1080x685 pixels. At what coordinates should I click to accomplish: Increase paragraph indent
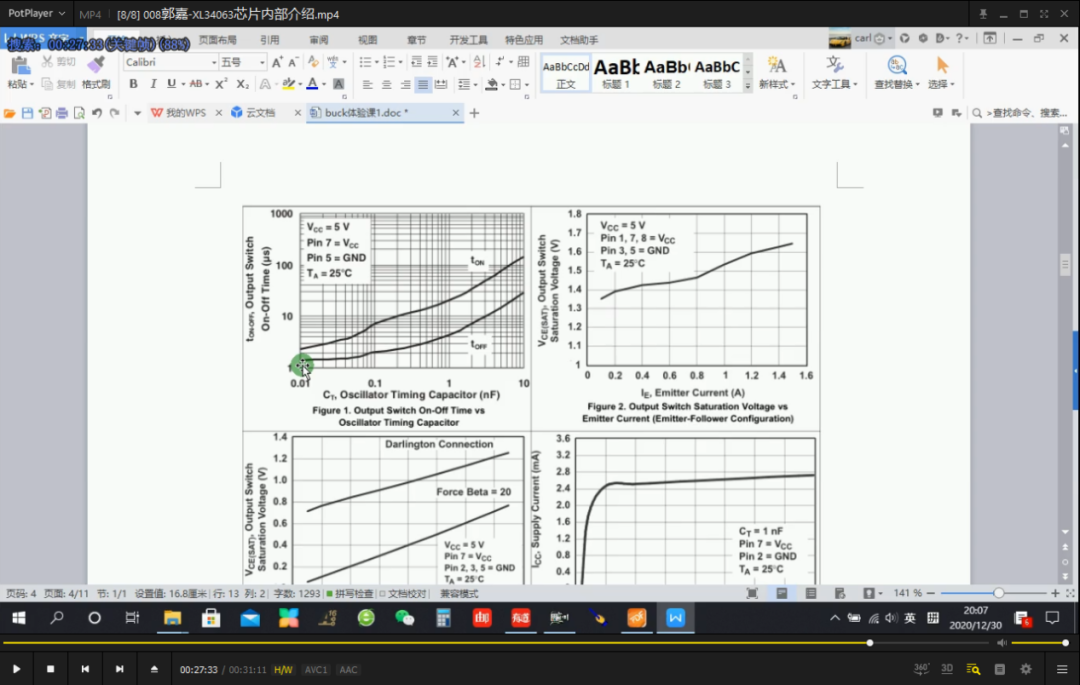point(433,62)
